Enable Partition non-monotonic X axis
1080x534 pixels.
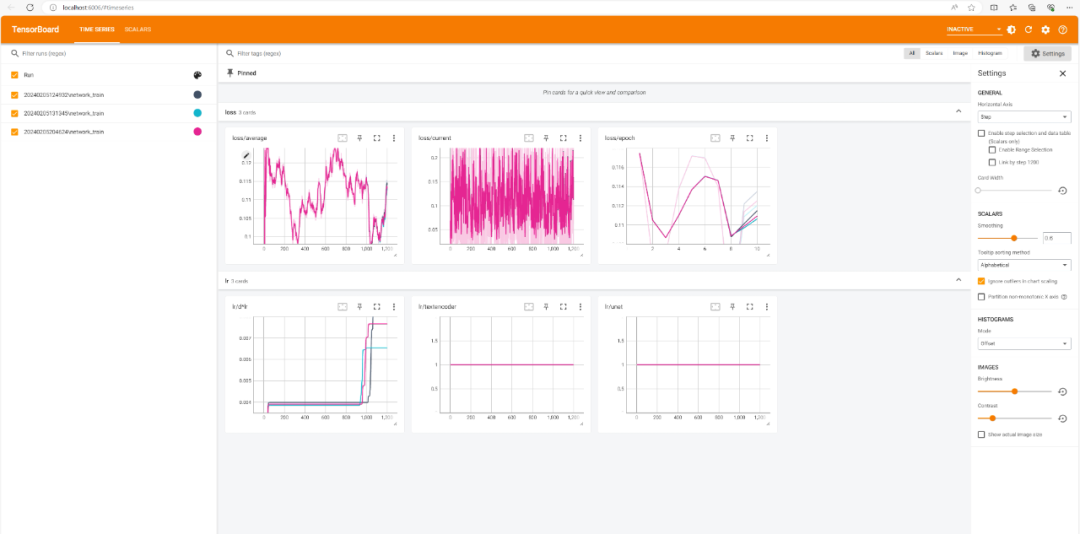tap(982, 297)
